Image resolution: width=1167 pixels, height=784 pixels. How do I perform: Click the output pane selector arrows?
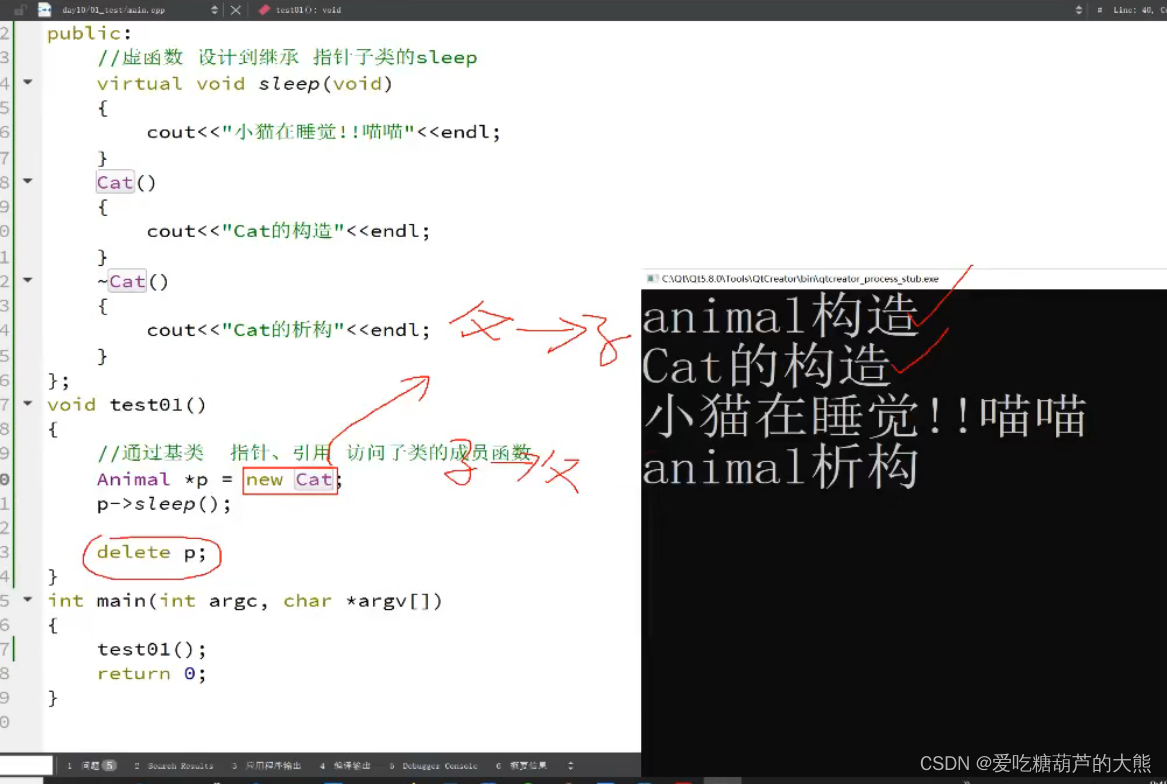[570, 765]
